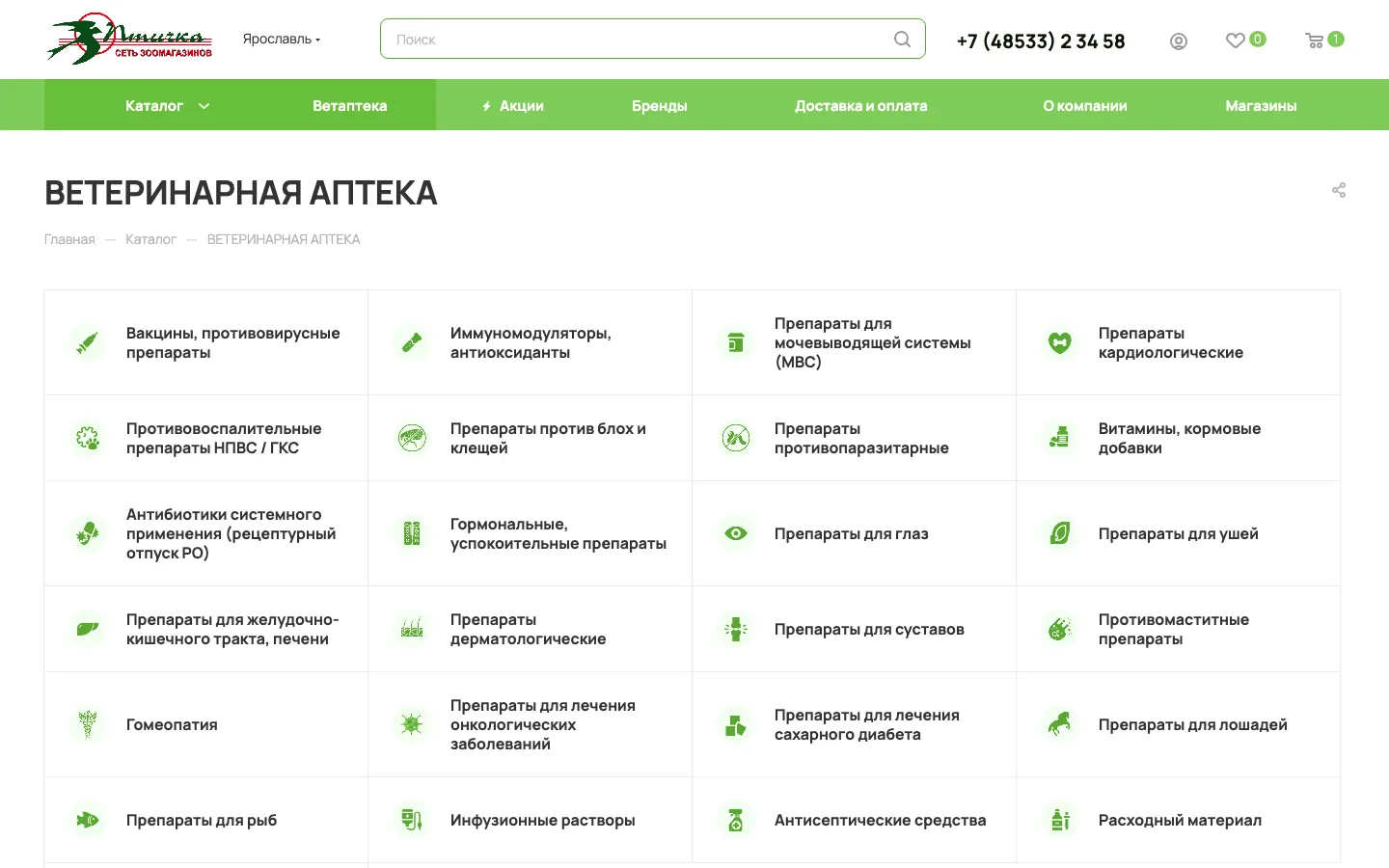Screen dimensions: 1389x868
Task: Open the Ярославль city dropdown
Action: pos(282,40)
